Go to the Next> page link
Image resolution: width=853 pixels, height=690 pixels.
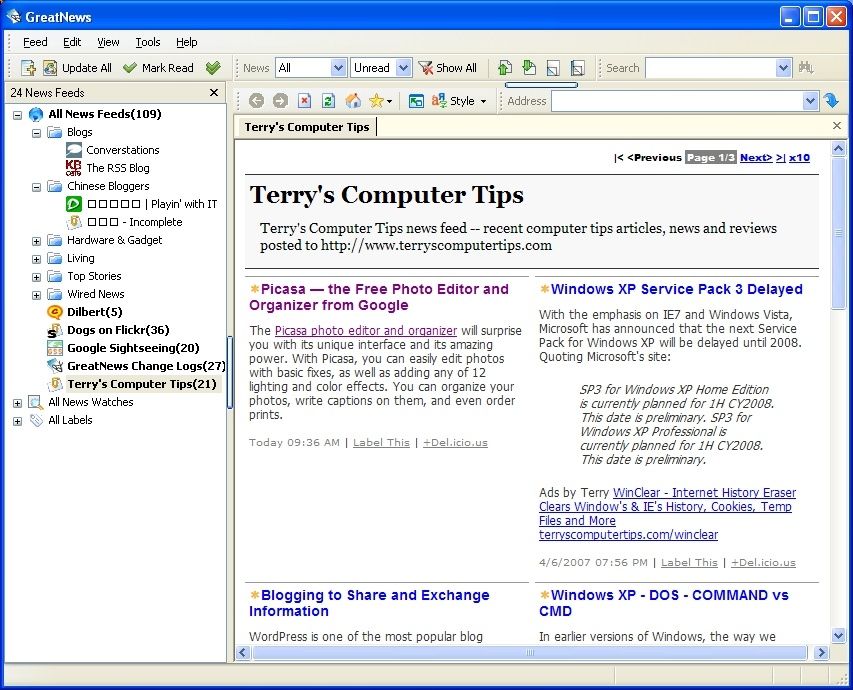pyautogui.click(x=756, y=157)
